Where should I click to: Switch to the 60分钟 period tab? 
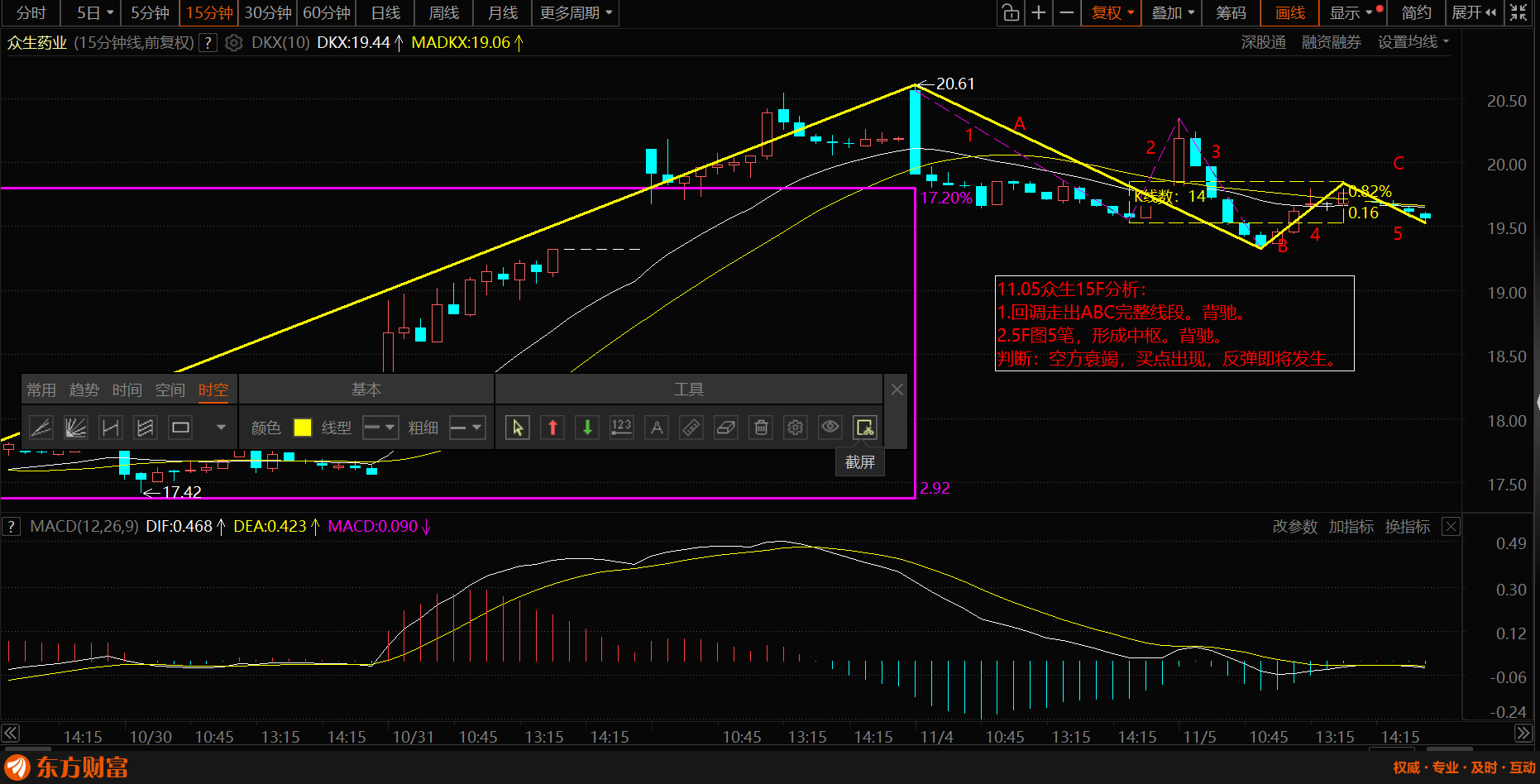[327, 12]
